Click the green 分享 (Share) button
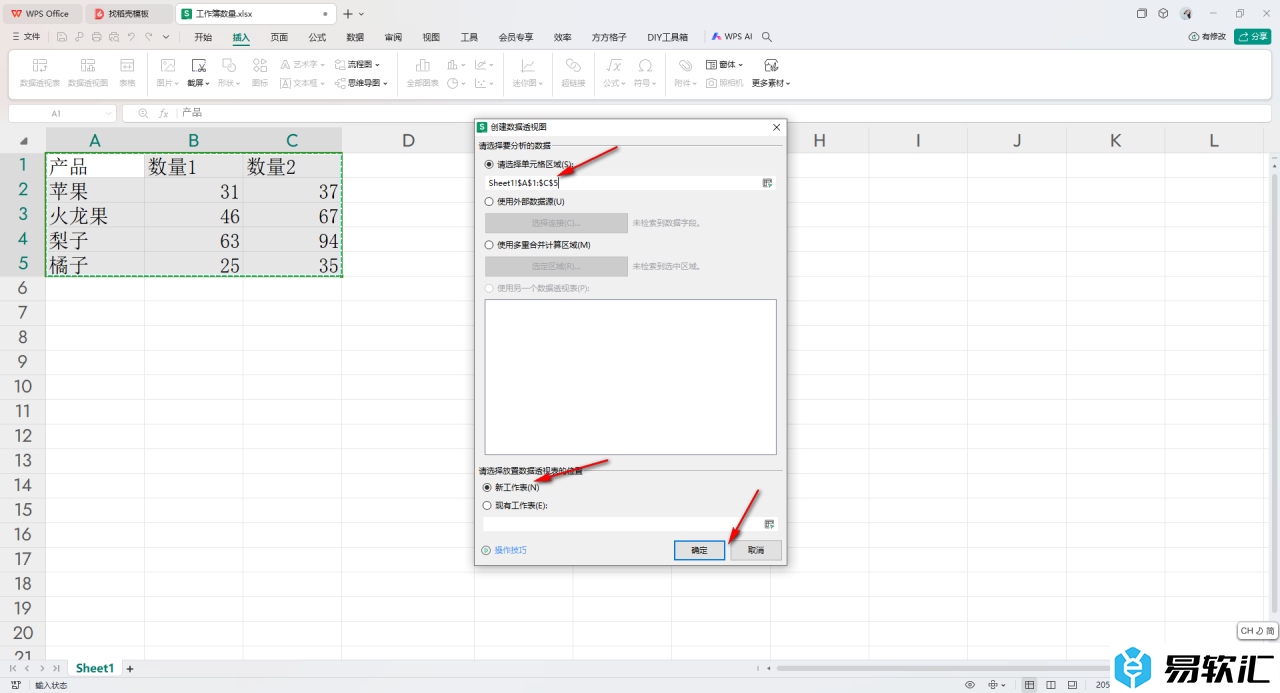The image size is (1280, 693). (x=1253, y=37)
